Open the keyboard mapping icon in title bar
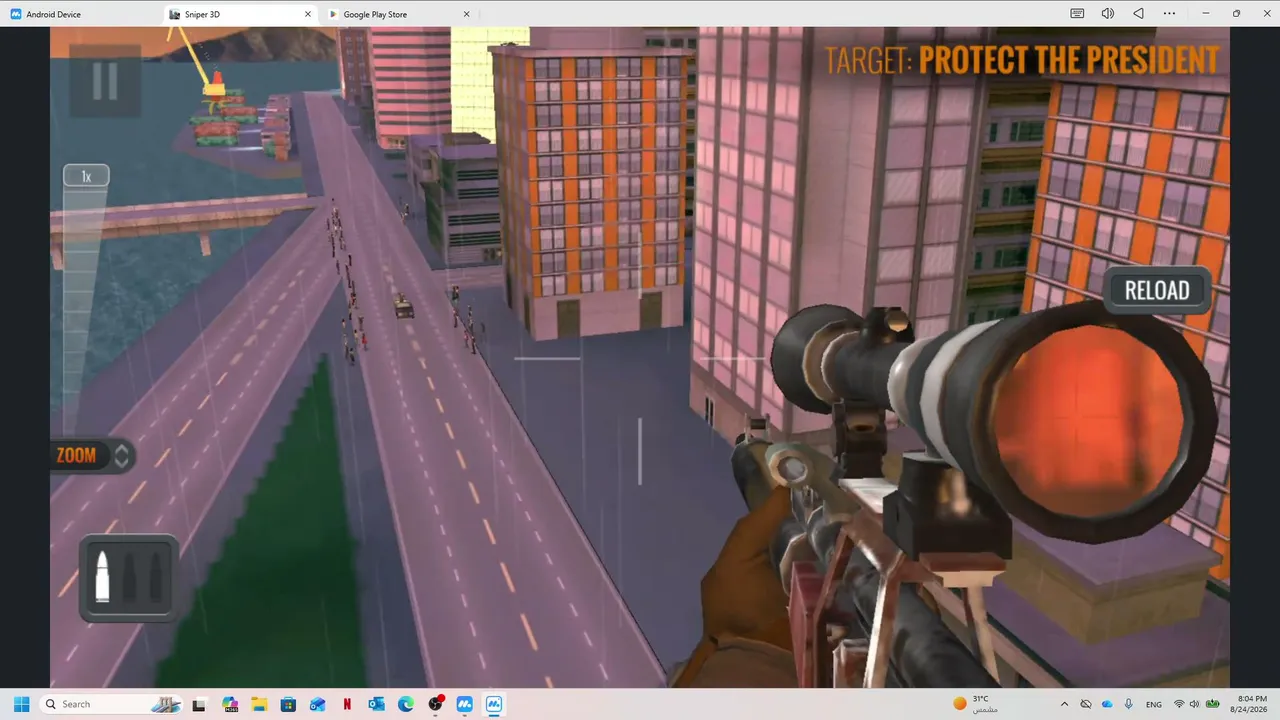1280x720 pixels. click(1077, 14)
